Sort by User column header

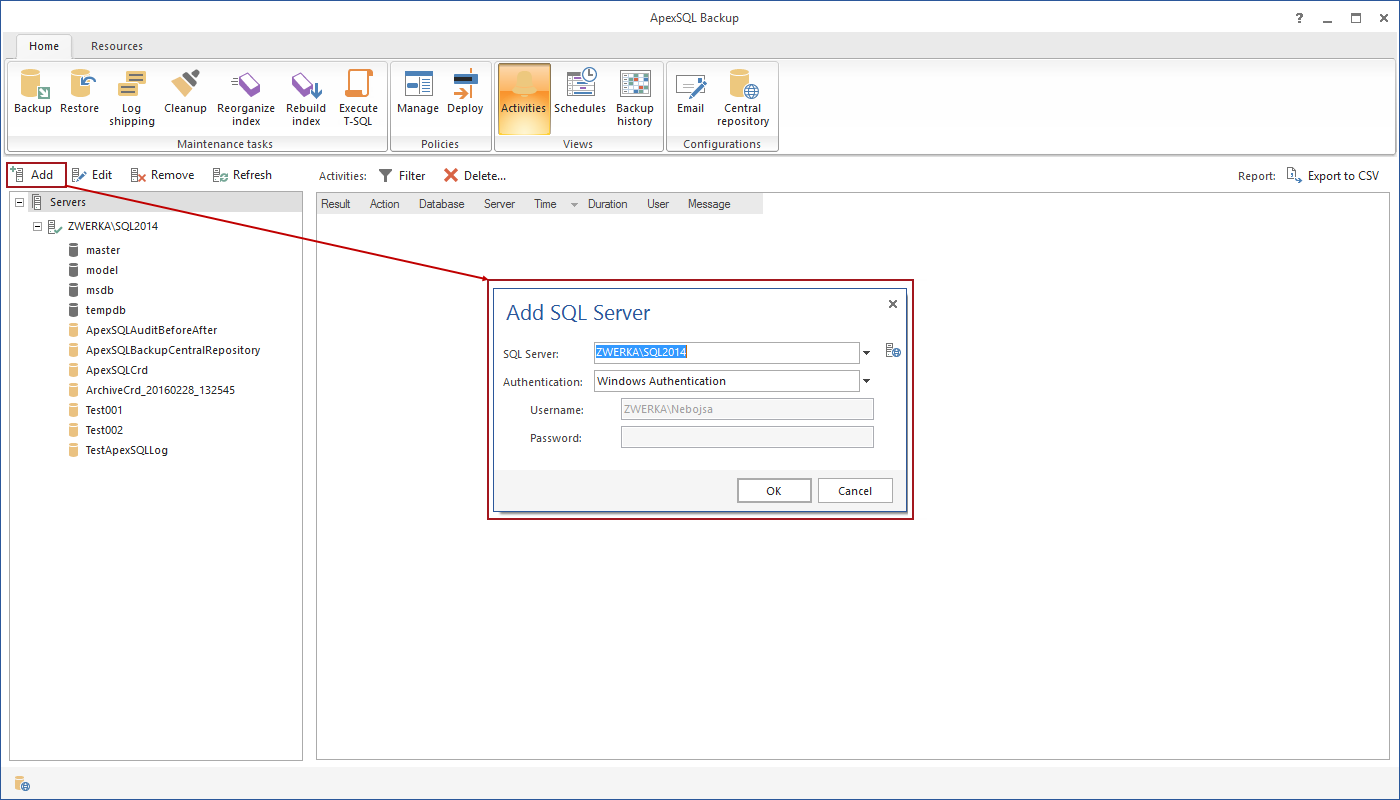tap(658, 204)
